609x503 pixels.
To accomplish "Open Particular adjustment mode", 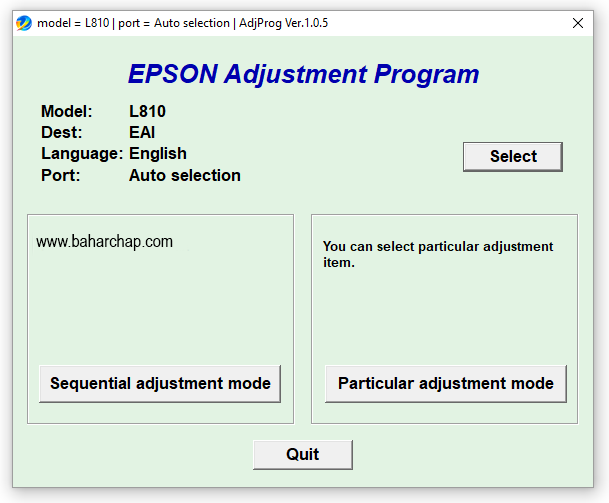I will click(x=446, y=383).
